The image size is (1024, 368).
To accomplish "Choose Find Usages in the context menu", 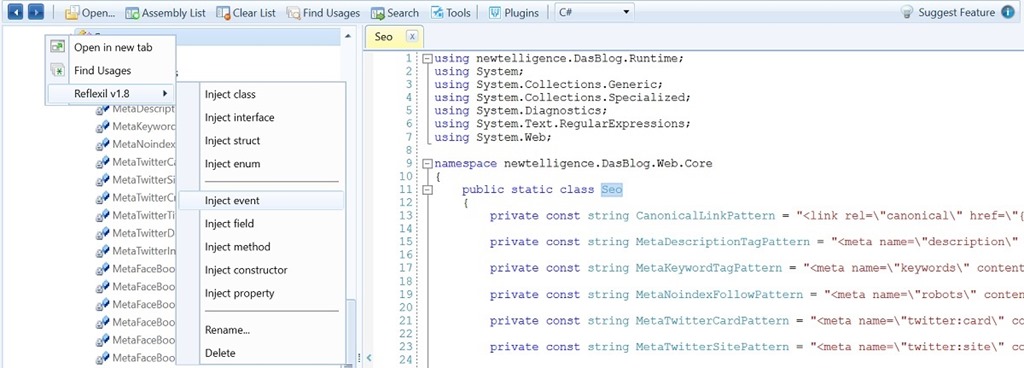I will 111,70.
